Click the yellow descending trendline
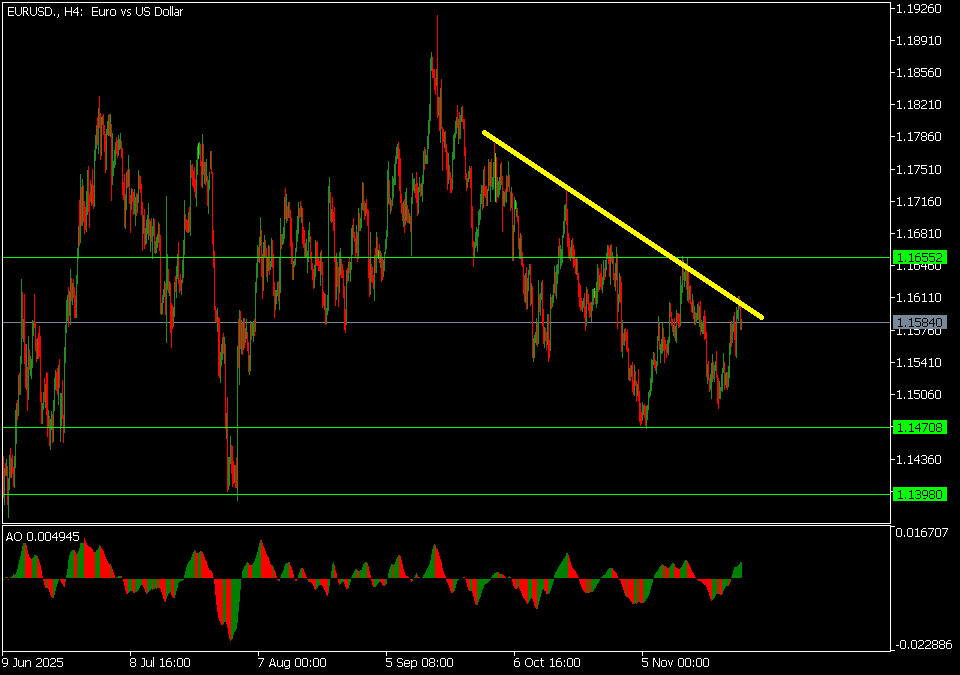The image size is (960, 675). click(x=622, y=225)
